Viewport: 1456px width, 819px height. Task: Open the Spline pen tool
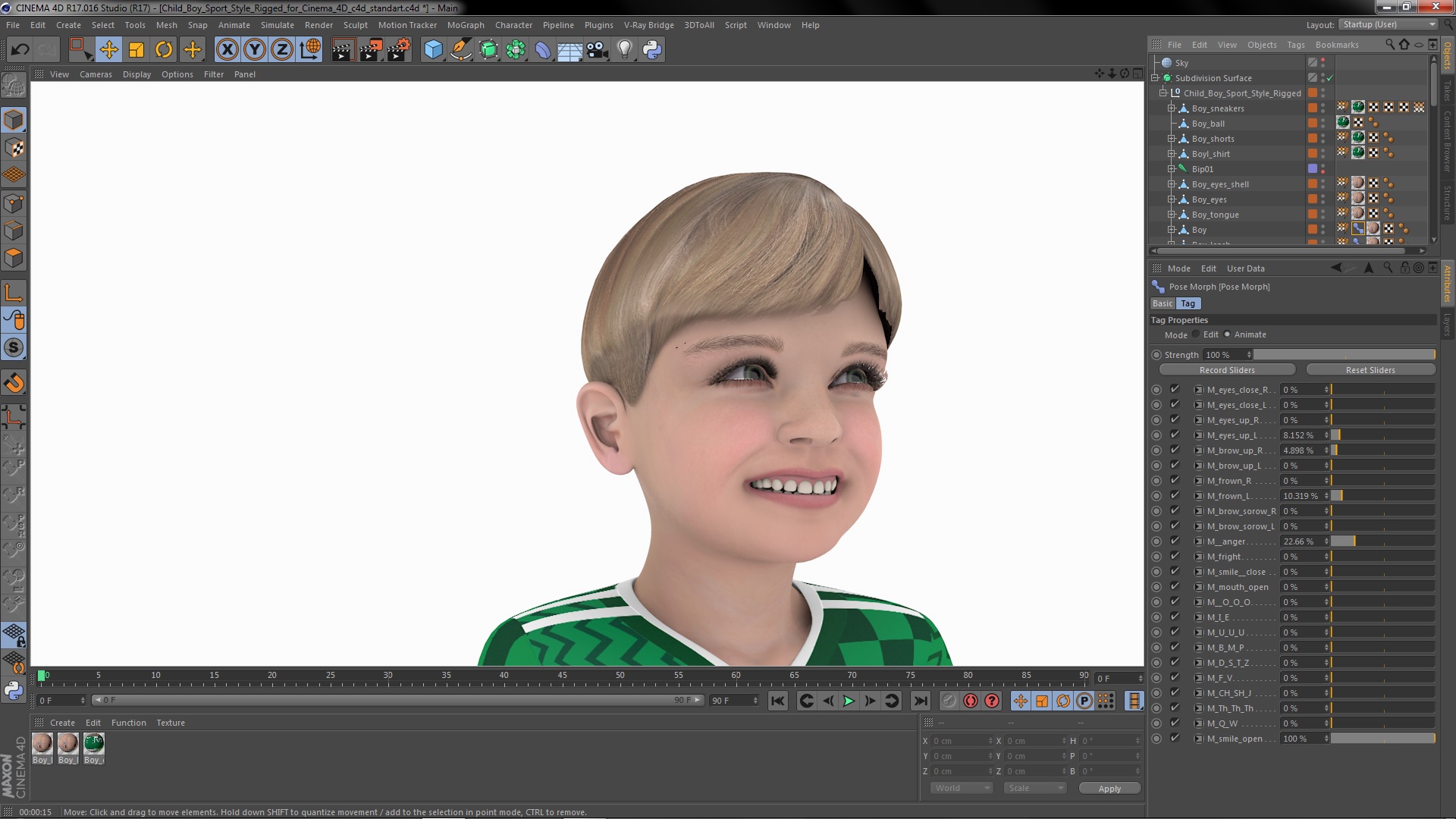tap(460, 50)
